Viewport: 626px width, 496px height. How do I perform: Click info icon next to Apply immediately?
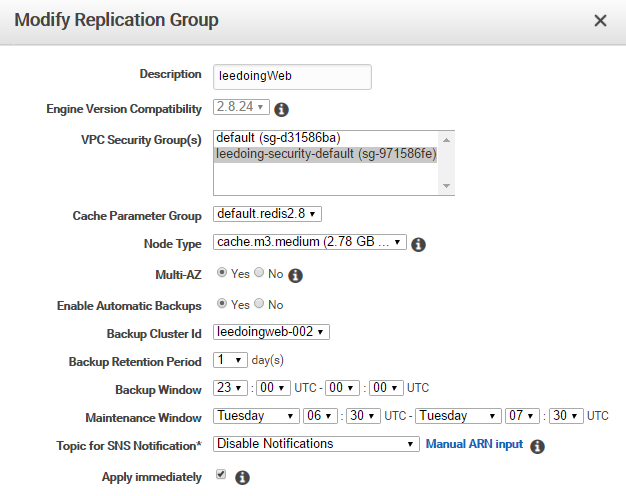[x=242, y=477]
